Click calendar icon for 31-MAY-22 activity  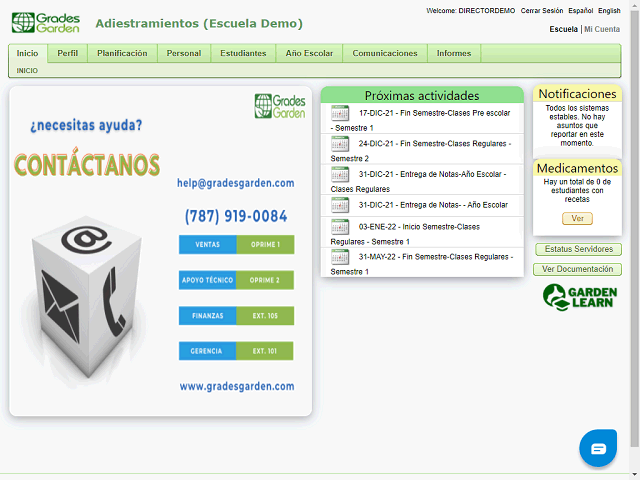(x=340, y=257)
